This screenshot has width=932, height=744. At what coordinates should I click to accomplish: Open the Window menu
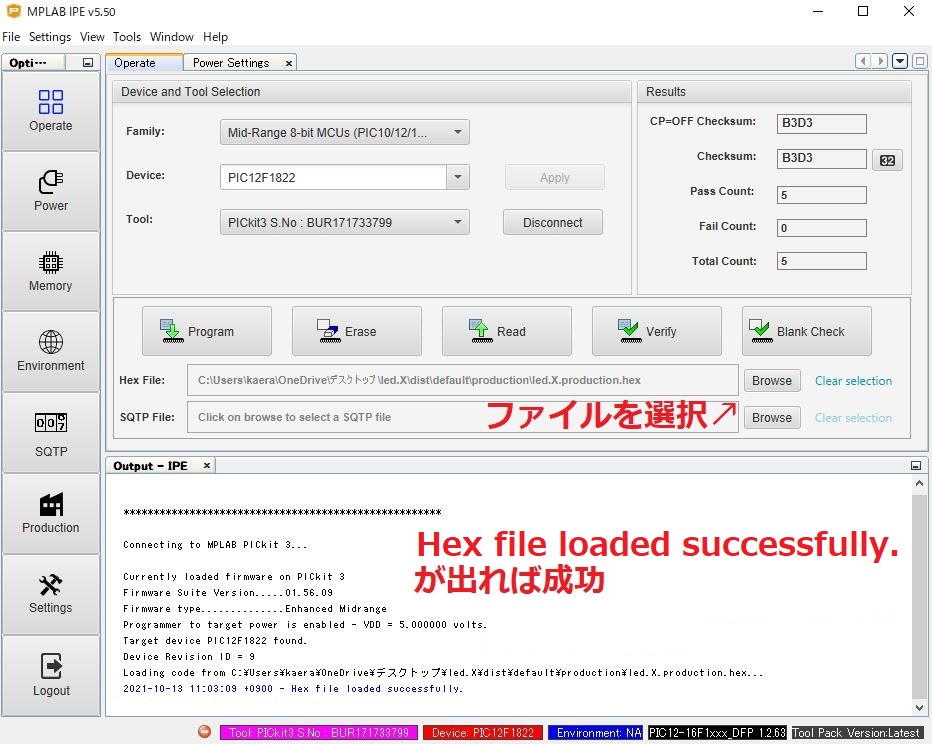[x=171, y=37]
